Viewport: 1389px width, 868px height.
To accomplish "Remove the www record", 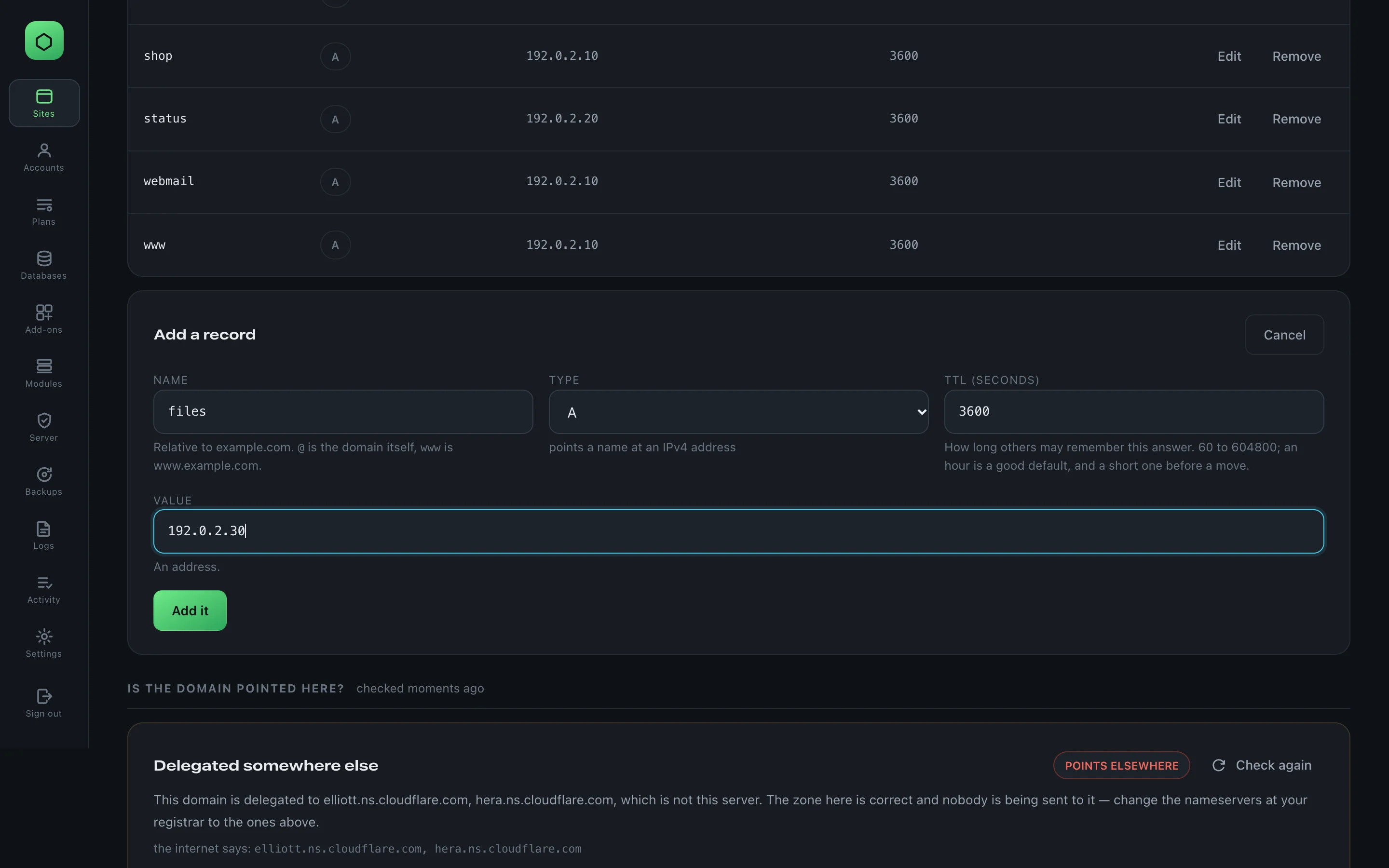I will 1296,245.
